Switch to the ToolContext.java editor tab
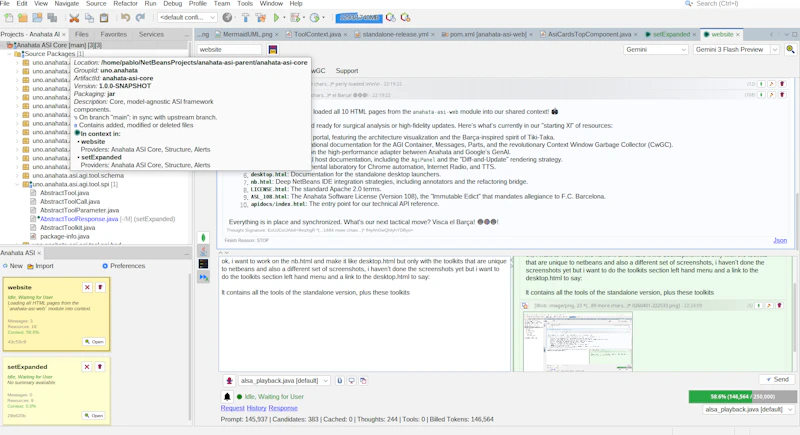Screen dimensions: 800x435 point(317,34)
